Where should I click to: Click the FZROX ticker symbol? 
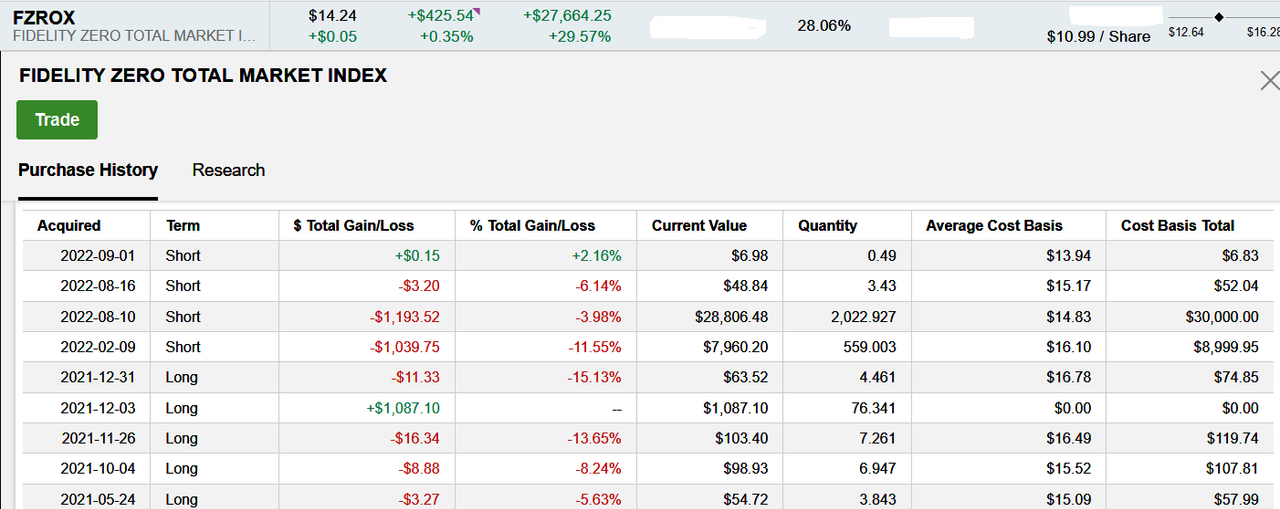pos(44,17)
